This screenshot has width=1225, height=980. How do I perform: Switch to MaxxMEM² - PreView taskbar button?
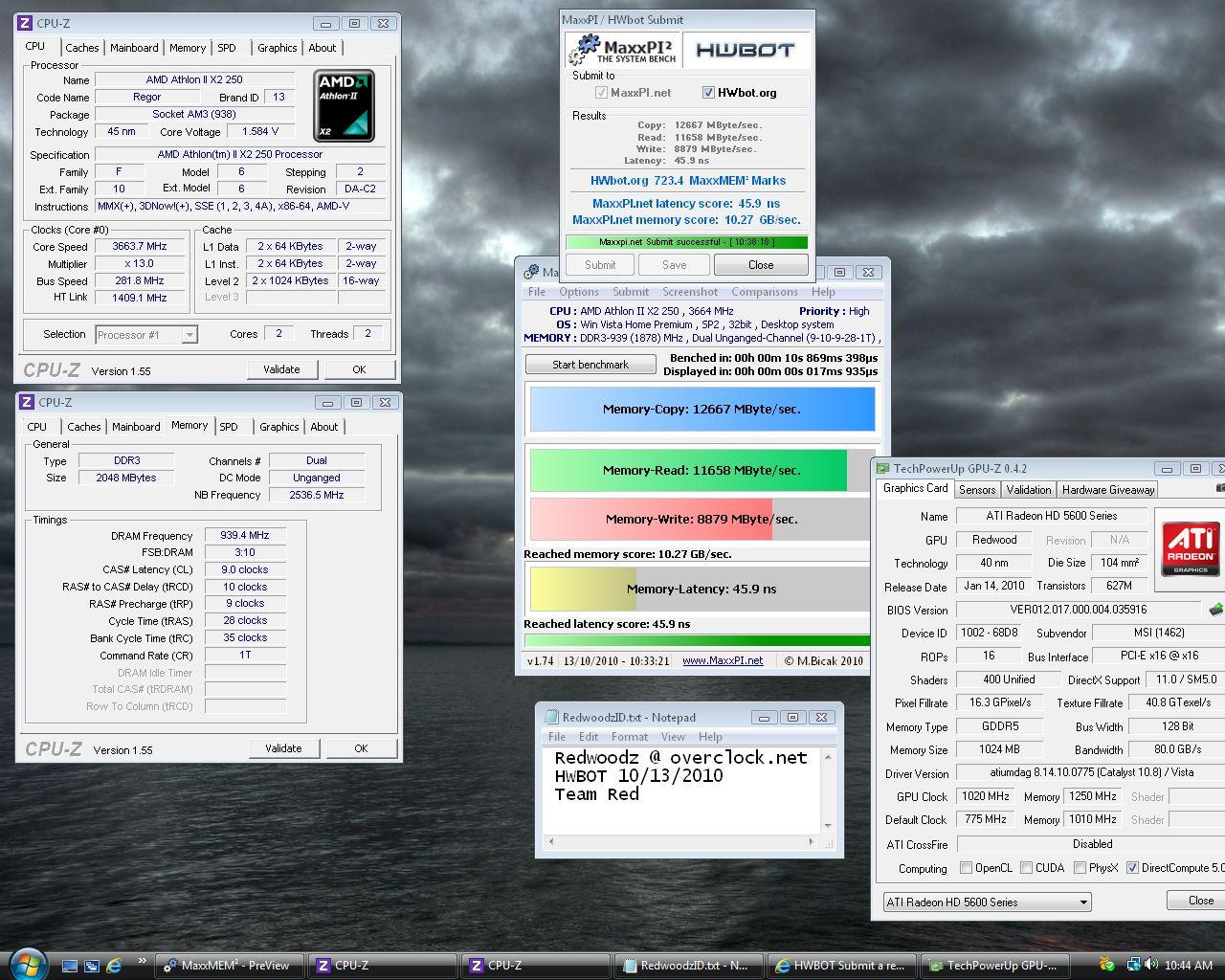pyautogui.click(x=228, y=966)
